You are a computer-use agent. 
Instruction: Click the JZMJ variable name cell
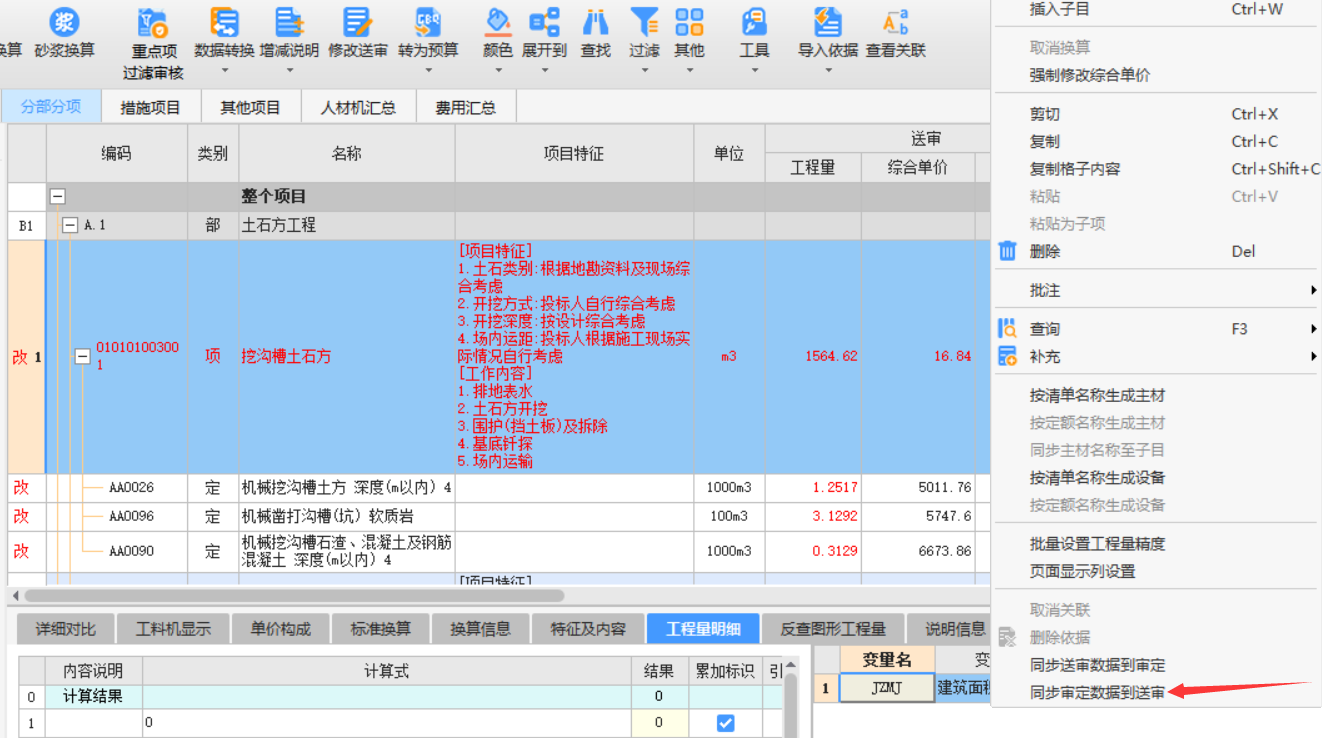tap(887, 688)
